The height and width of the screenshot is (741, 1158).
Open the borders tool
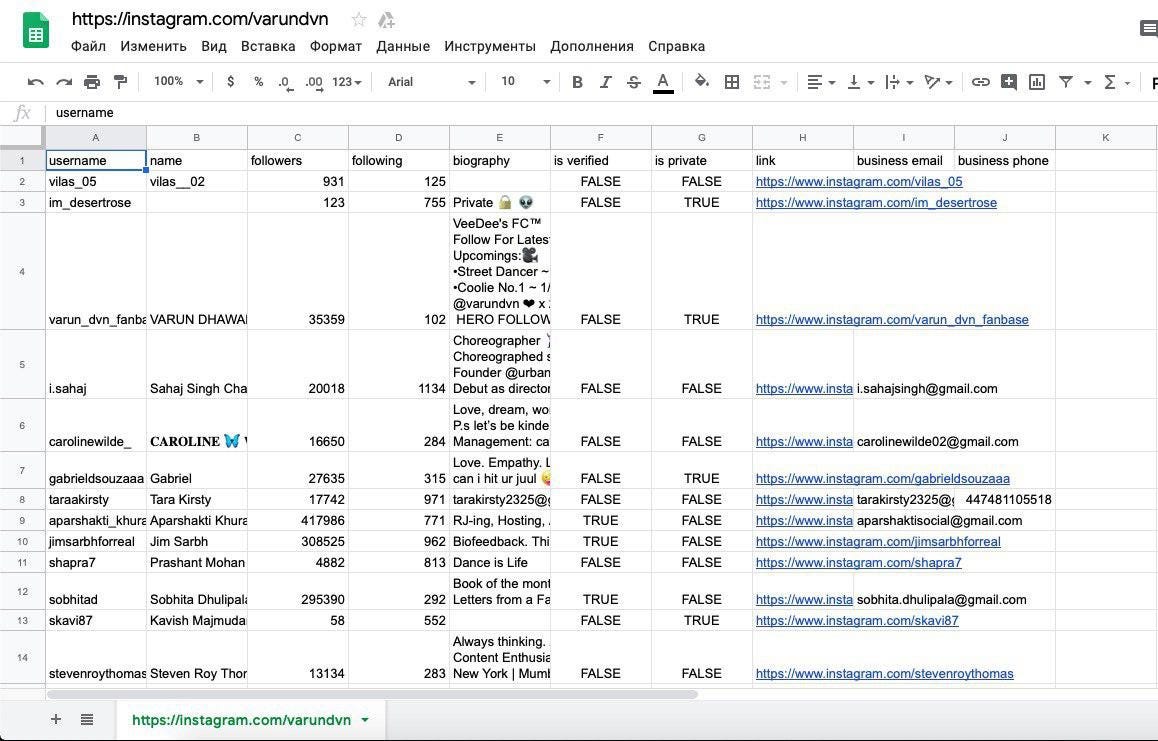pyautogui.click(x=732, y=82)
